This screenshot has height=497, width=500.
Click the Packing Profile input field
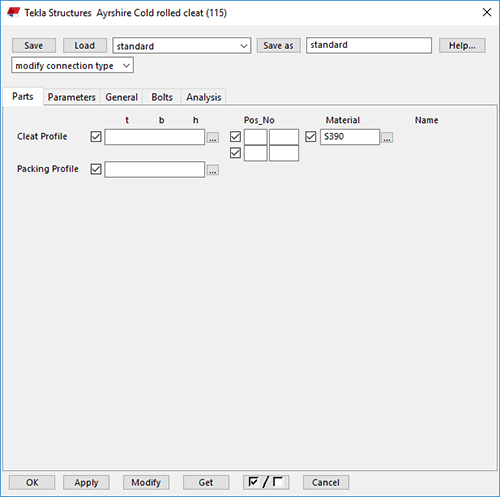point(155,169)
